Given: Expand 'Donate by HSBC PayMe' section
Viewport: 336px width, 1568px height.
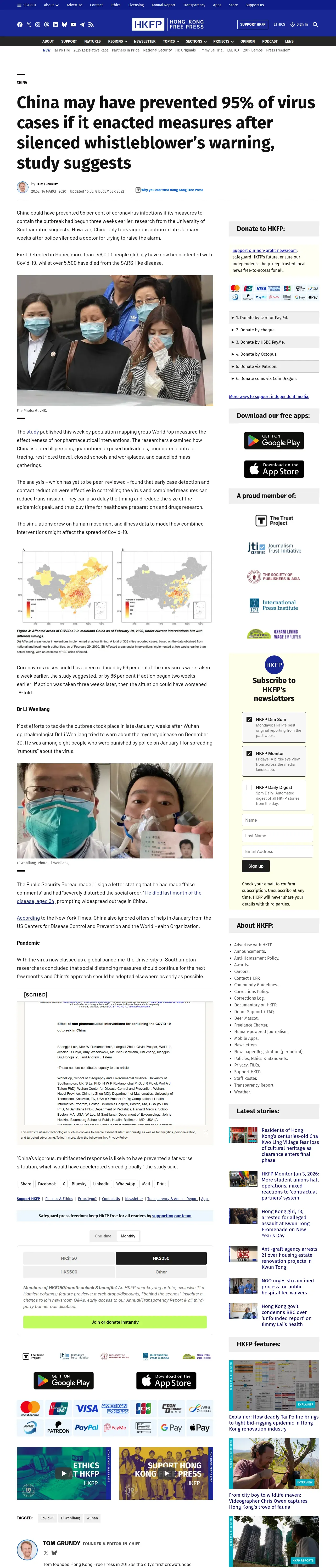Looking at the screenshot, I should pos(274,342).
